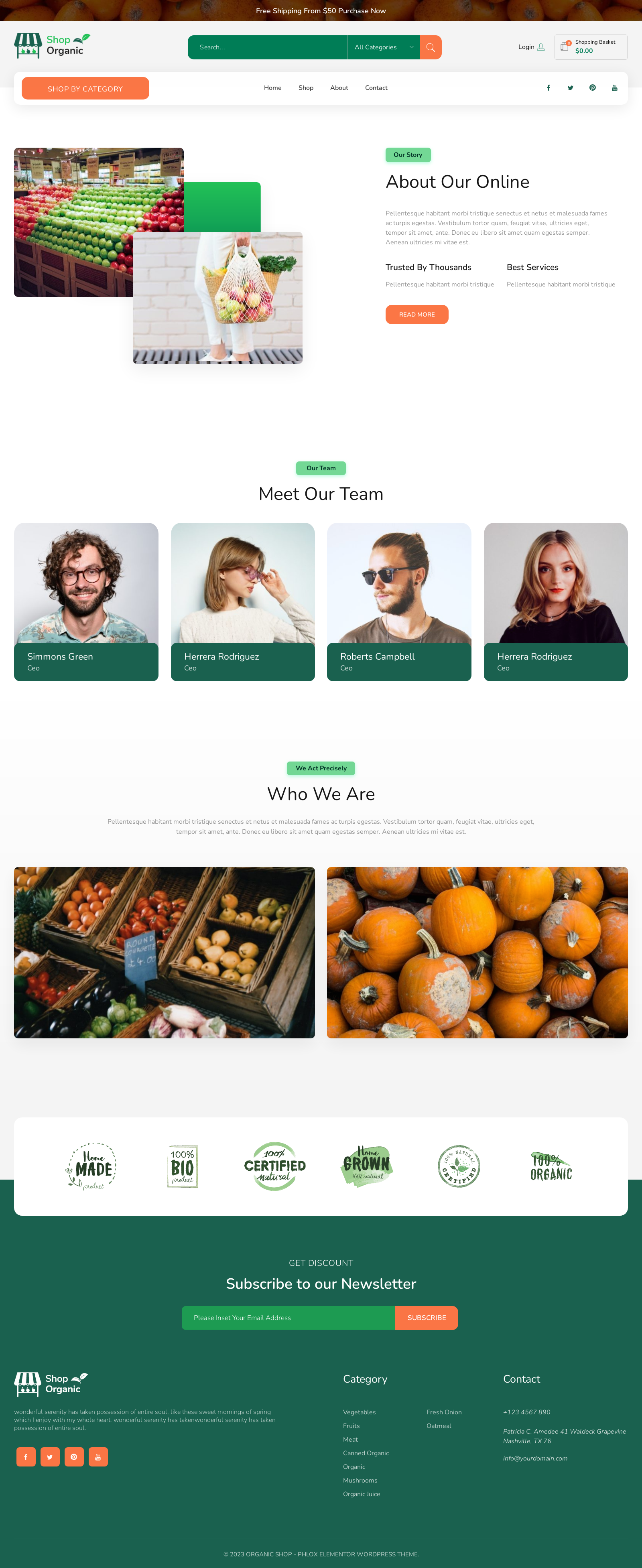This screenshot has width=642, height=1568.
Task: Click the Subscribe newsletter button
Action: point(427,1318)
